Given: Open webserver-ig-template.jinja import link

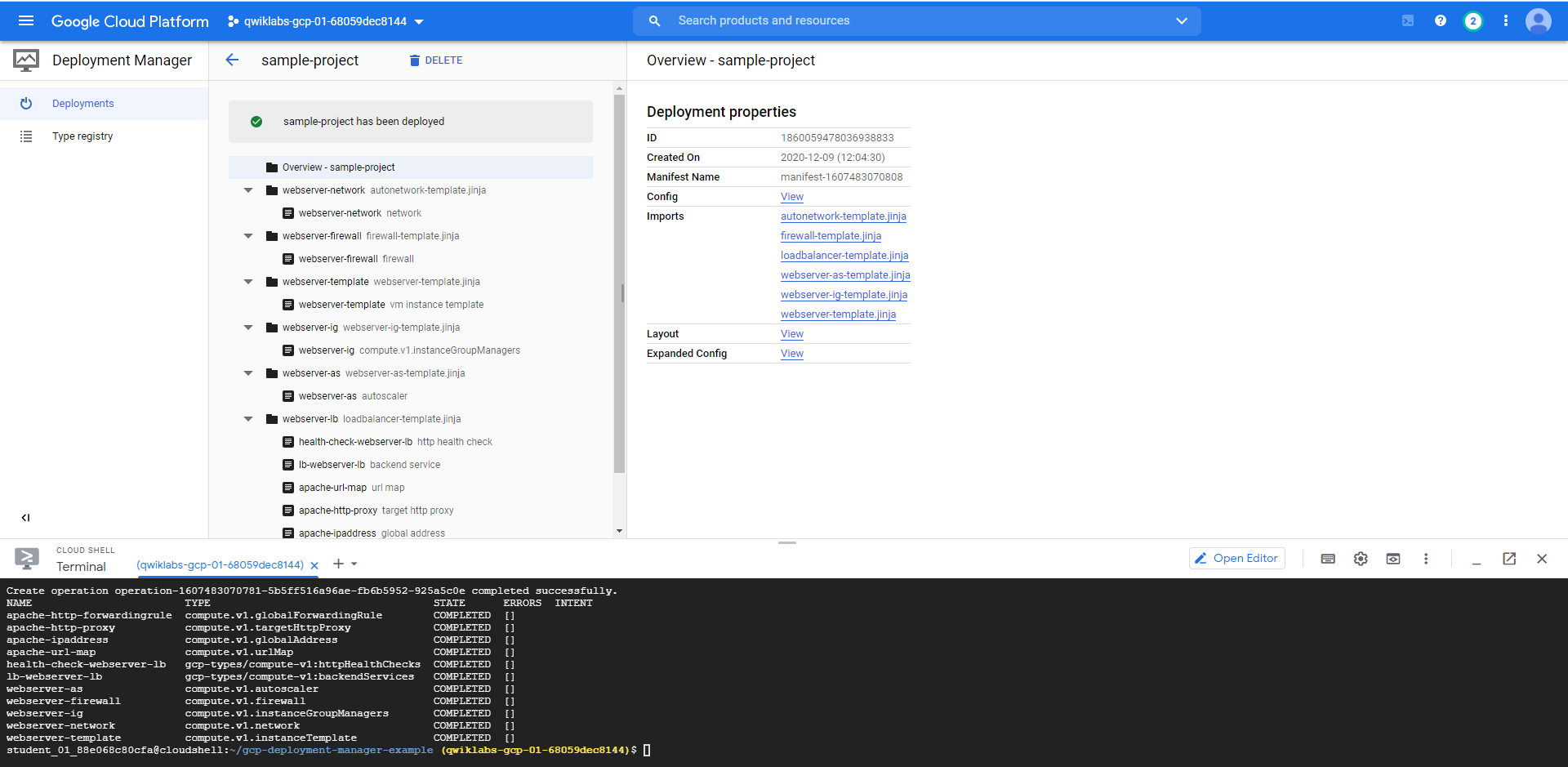Looking at the screenshot, I should (844, 295).
